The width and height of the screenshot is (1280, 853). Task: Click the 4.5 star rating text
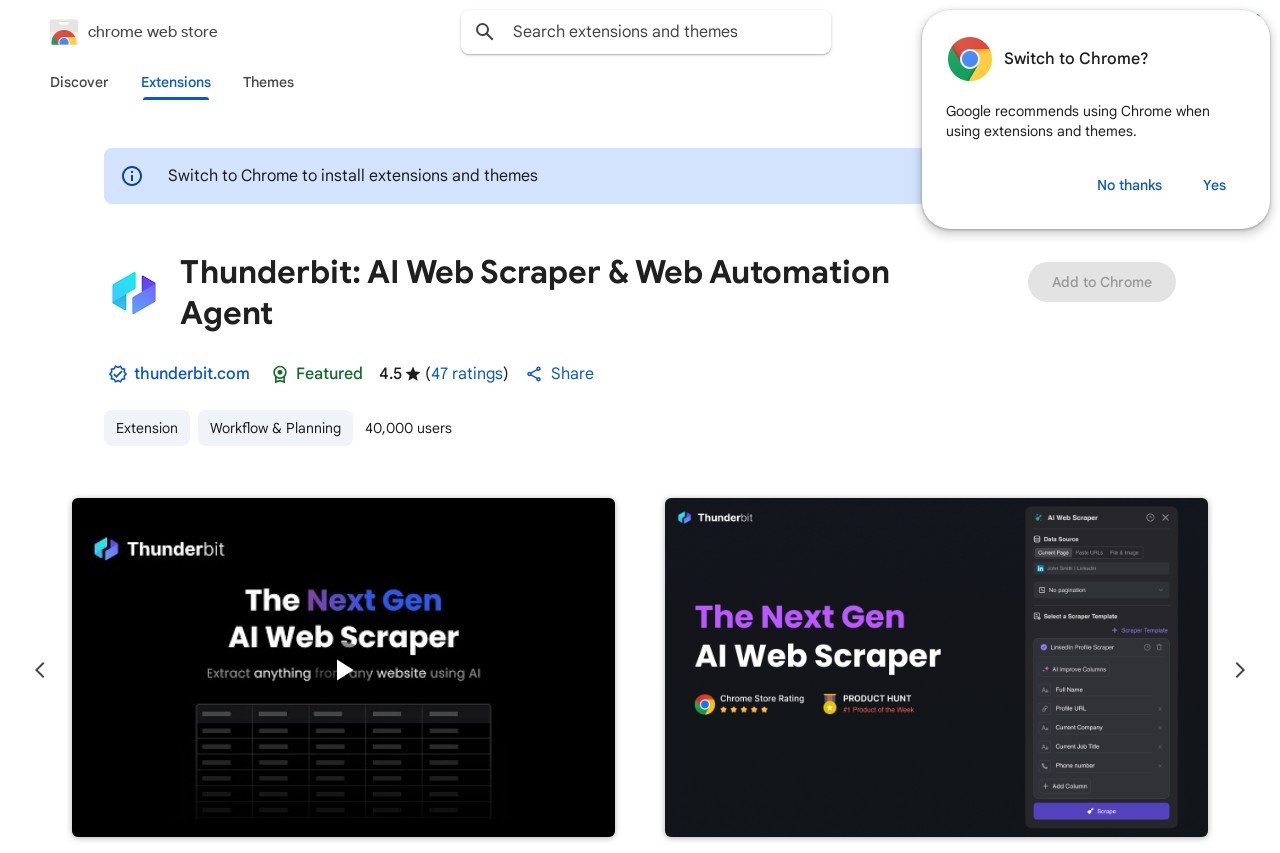tap(399, 374)
